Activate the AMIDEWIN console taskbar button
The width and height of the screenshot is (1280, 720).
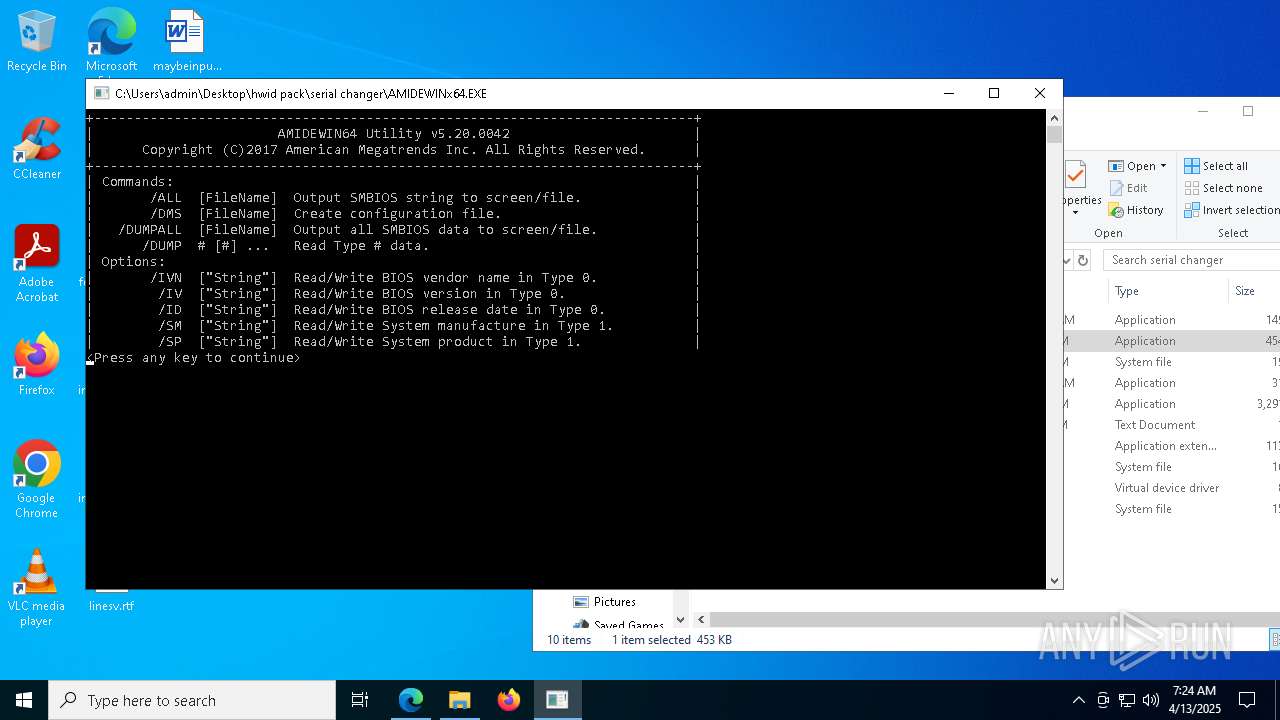[x=557, y=700]
